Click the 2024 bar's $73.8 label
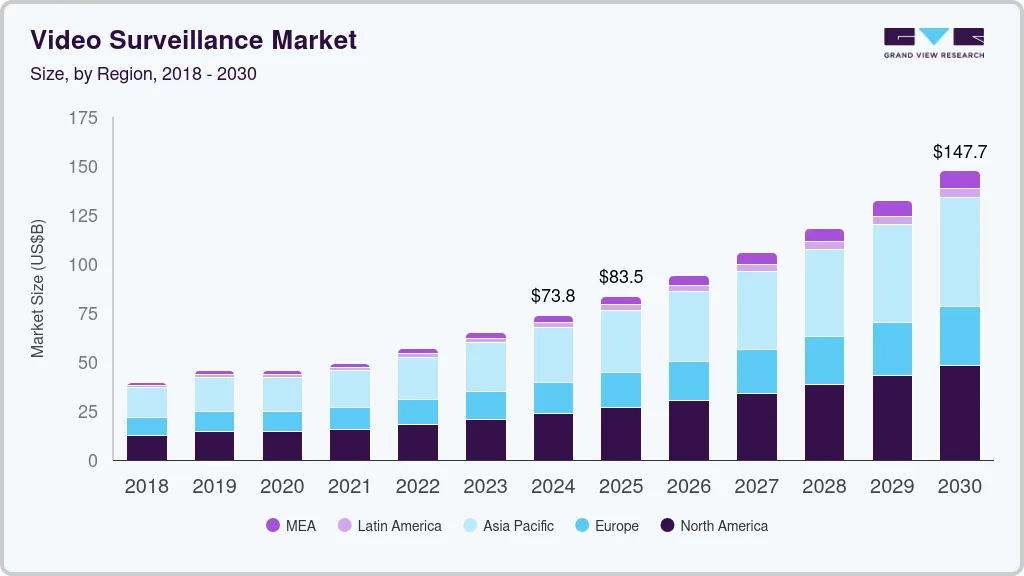The height and width of the screenshot is (576, 1024). 553,296
